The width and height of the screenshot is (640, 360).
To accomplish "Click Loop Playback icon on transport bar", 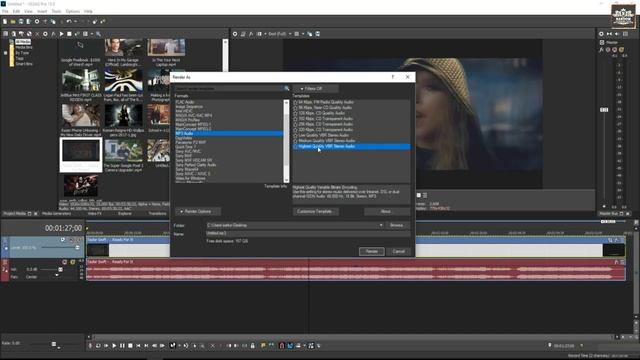I will (98, 346).
